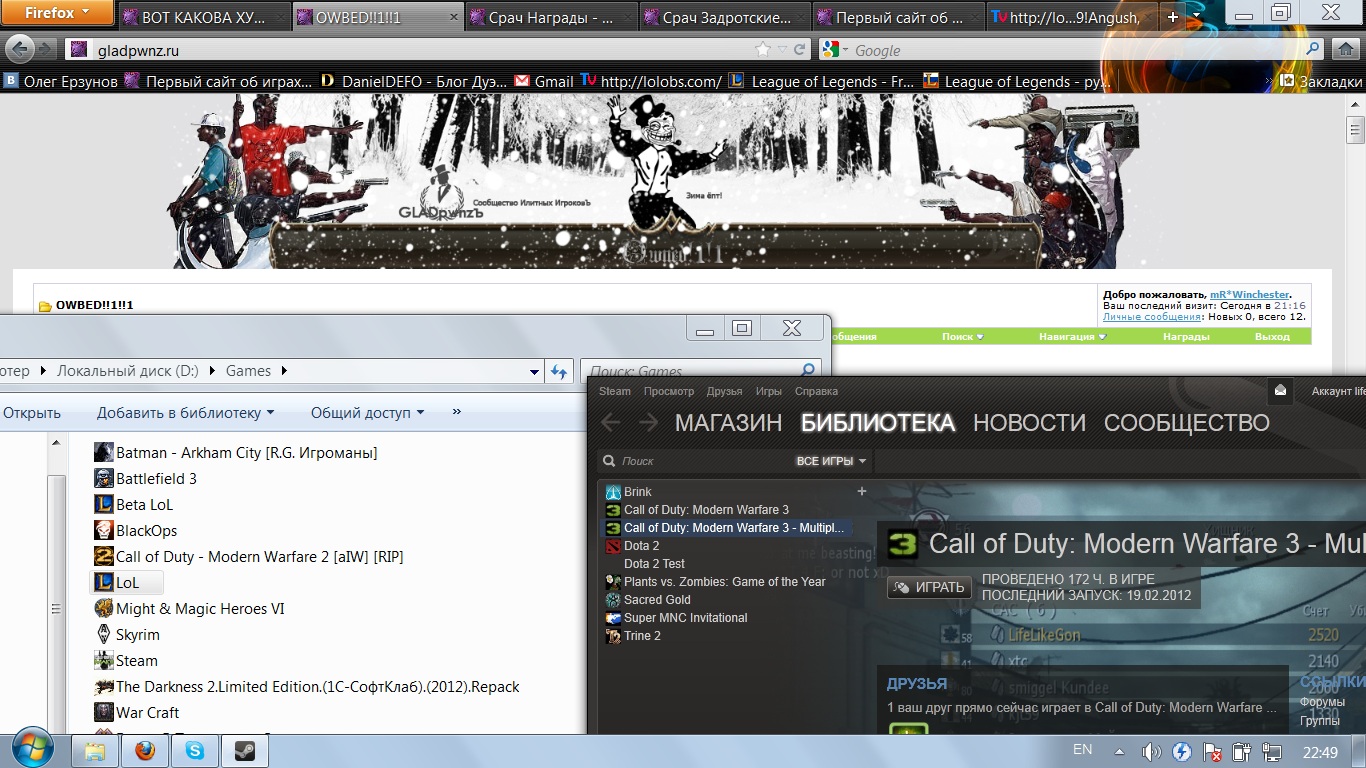Open the Skyrim folder icon
Viewport: 1366px width, 768px height.
(104, 635)
